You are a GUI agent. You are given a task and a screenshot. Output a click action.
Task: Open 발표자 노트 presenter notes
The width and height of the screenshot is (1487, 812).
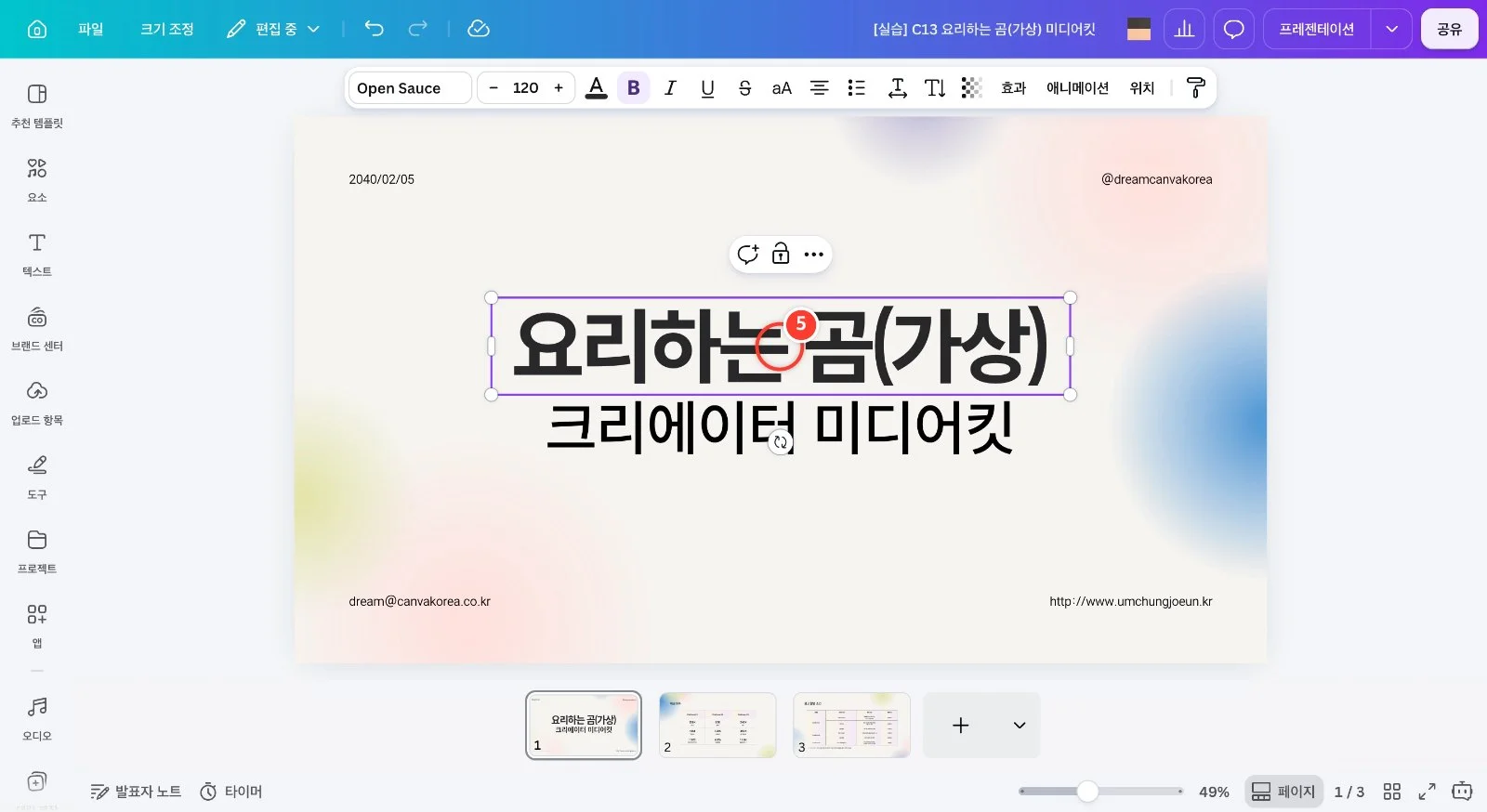click(136, 792)
